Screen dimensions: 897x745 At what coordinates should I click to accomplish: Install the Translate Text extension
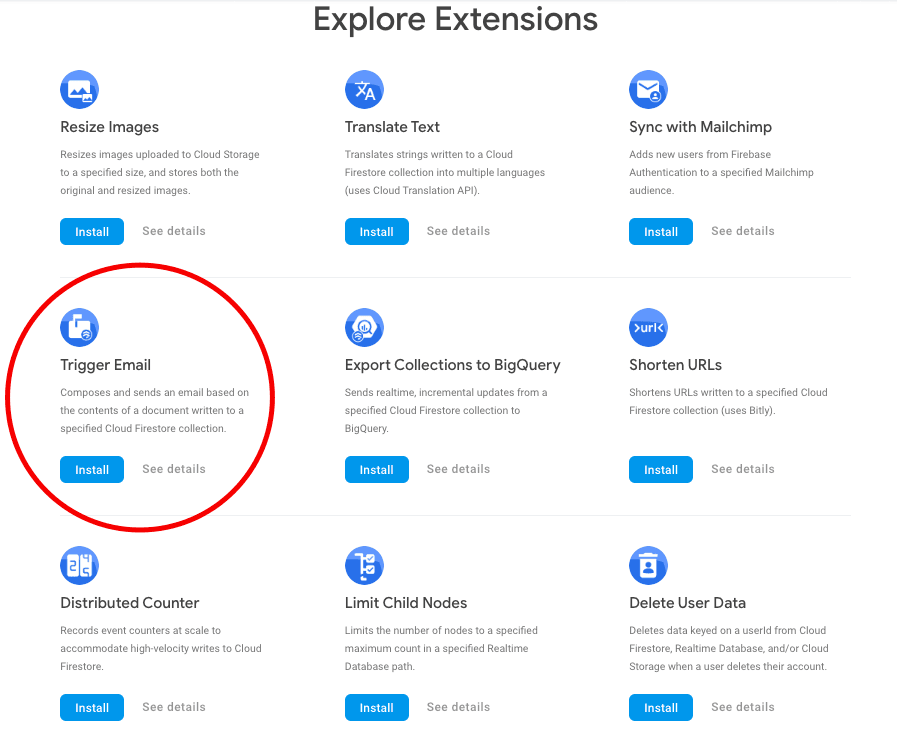[x=376, y=231]
